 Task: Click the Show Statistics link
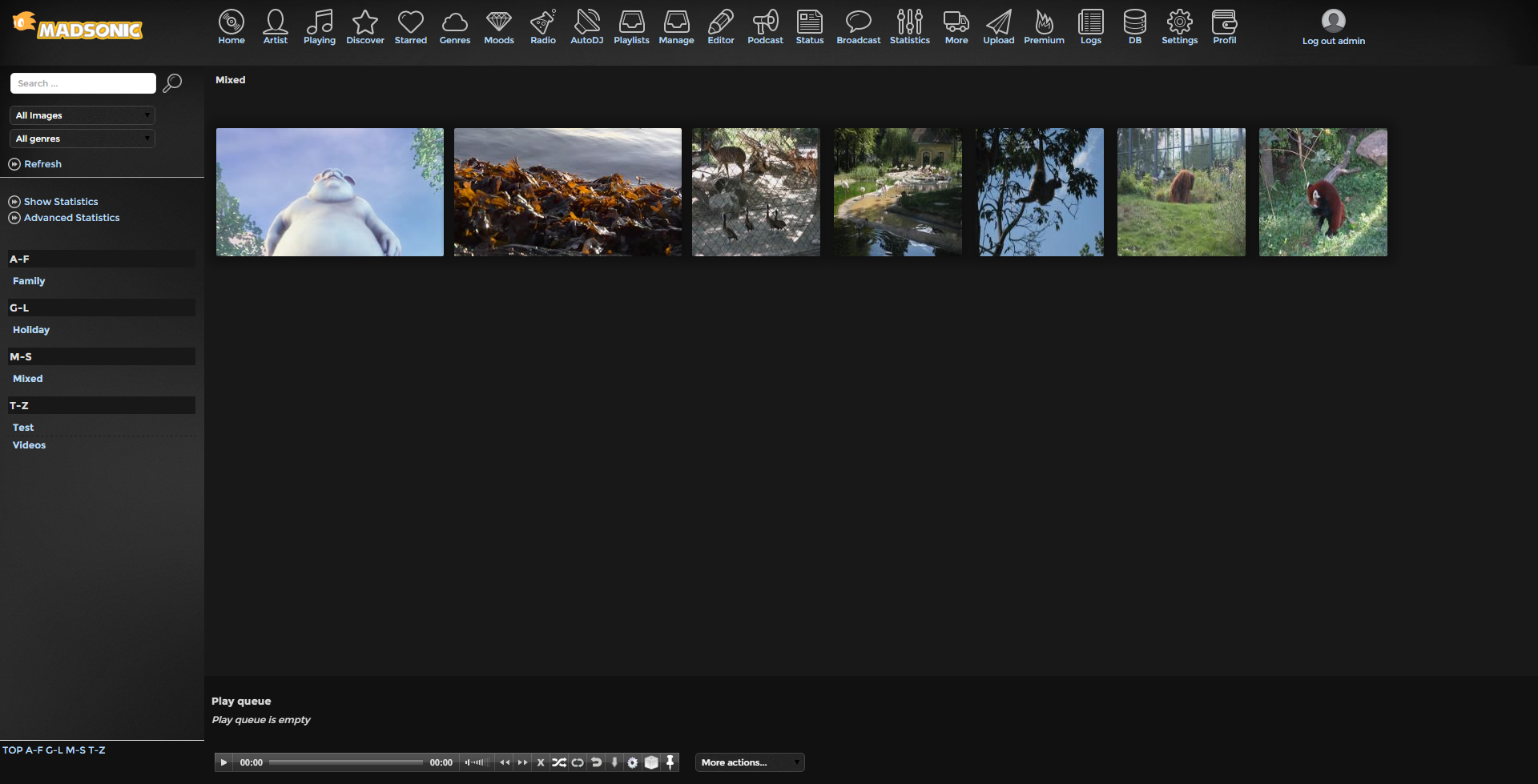point(61,202)
